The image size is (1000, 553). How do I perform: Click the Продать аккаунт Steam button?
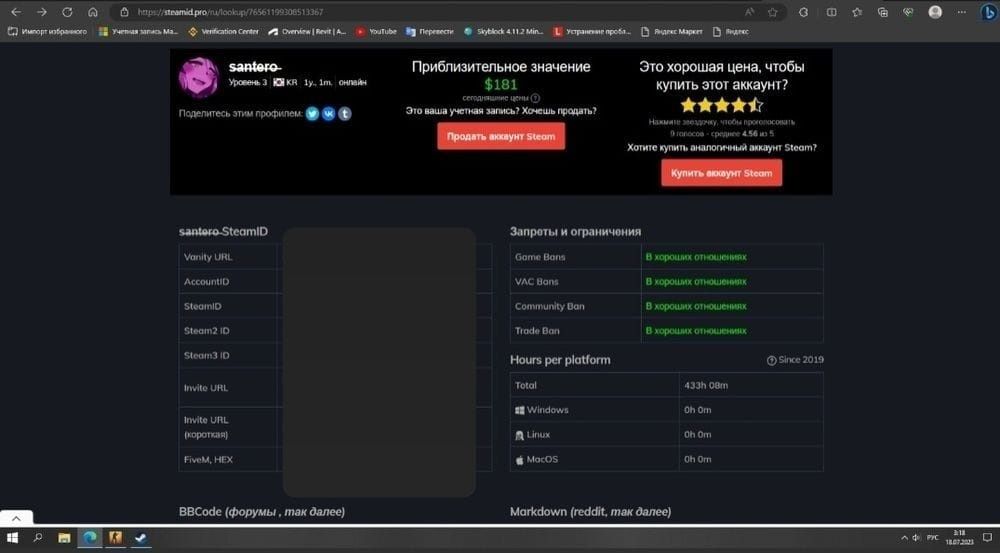pos(501,136)
